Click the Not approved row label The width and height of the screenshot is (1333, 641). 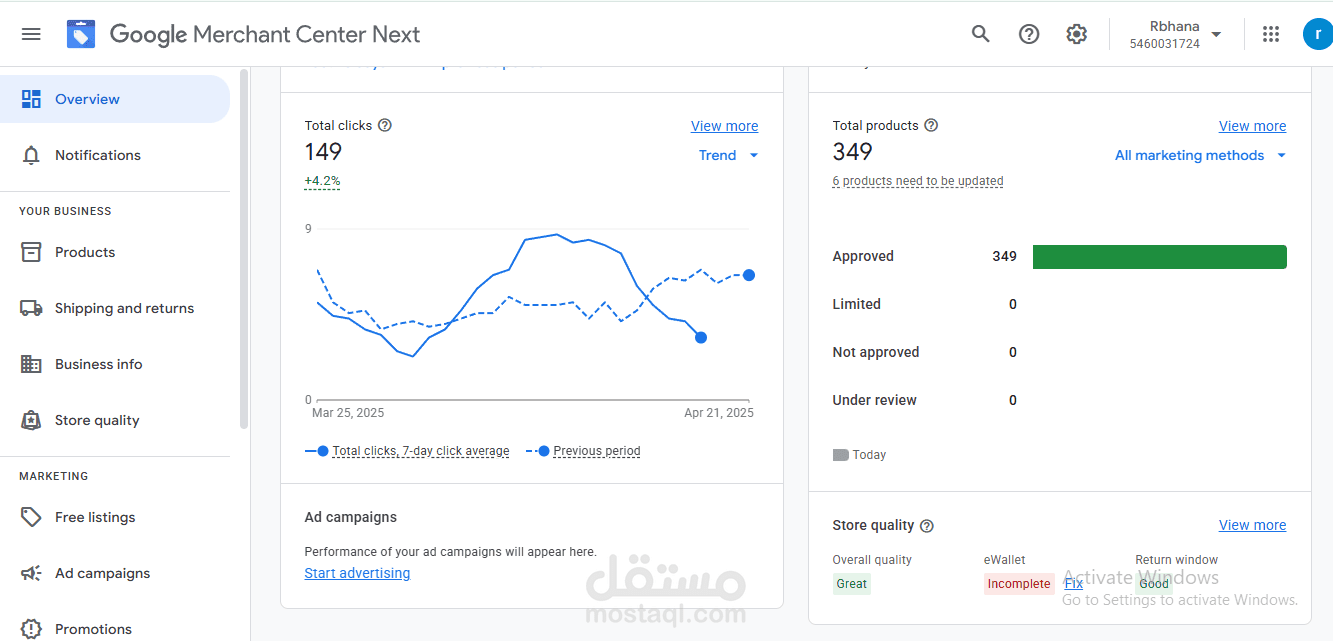pos(876,352)
